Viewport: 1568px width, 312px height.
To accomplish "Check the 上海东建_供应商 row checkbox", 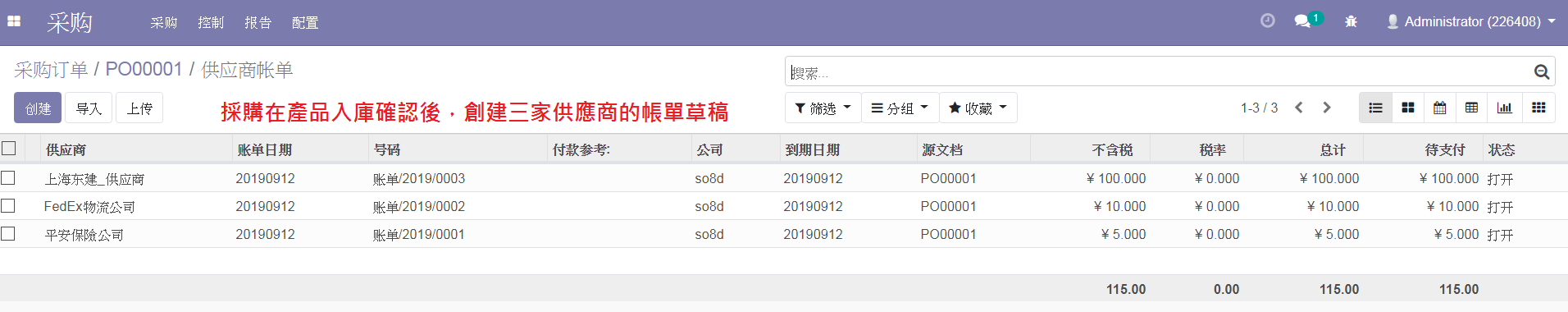I will point(8,177).
